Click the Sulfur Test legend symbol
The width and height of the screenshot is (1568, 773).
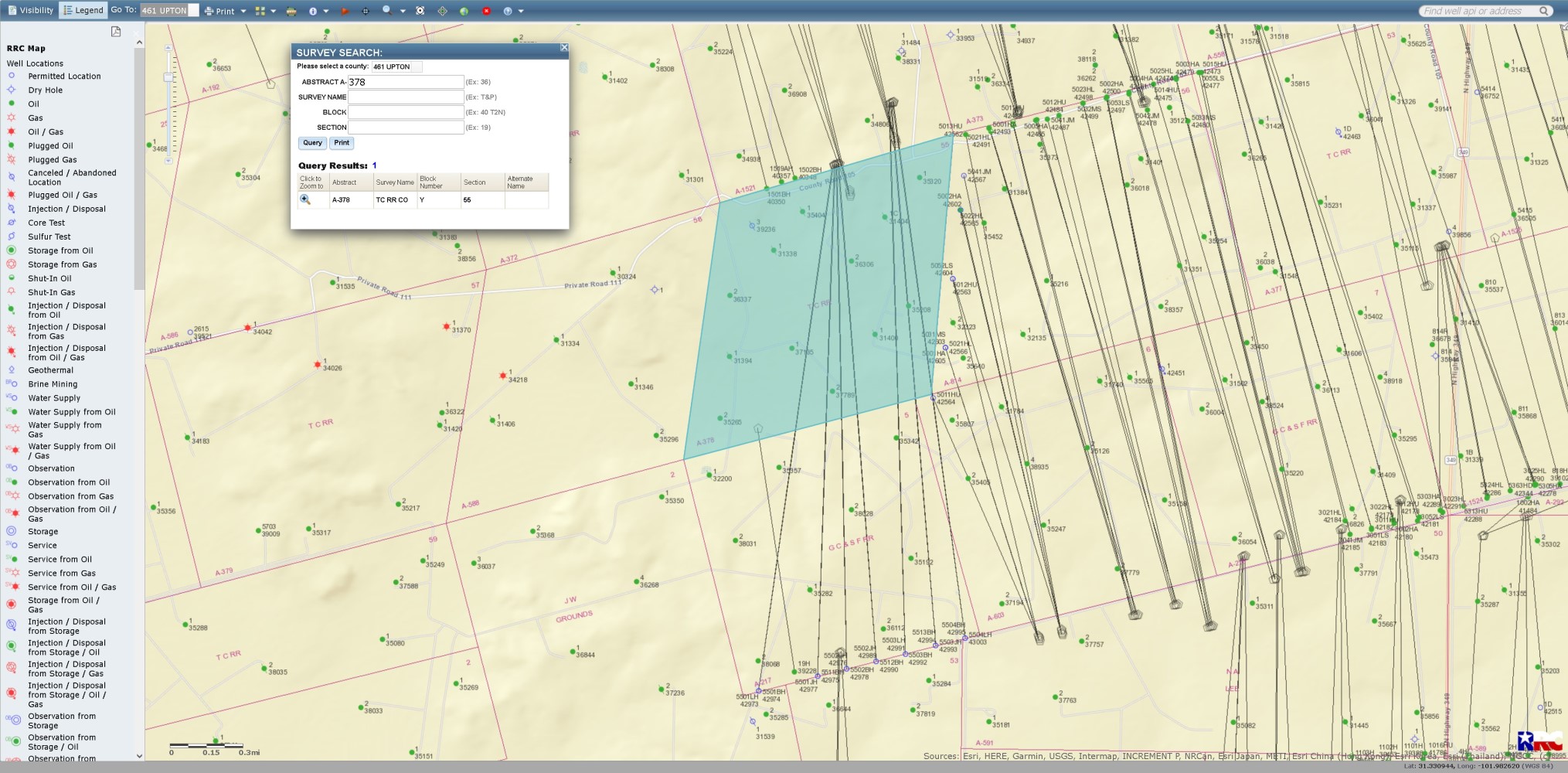(12, 237)
